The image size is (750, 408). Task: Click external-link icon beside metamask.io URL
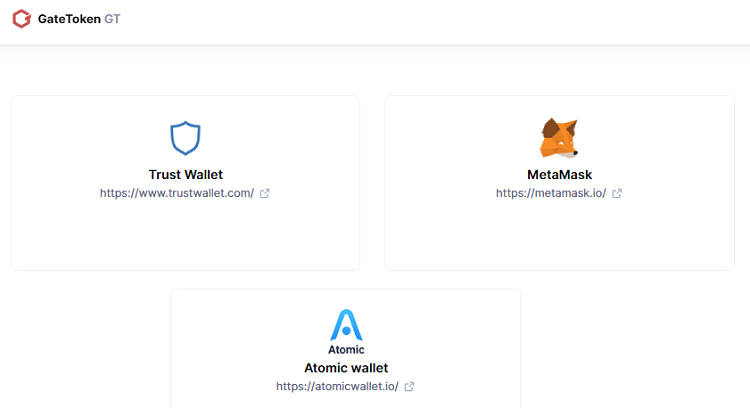pos(617,193)
